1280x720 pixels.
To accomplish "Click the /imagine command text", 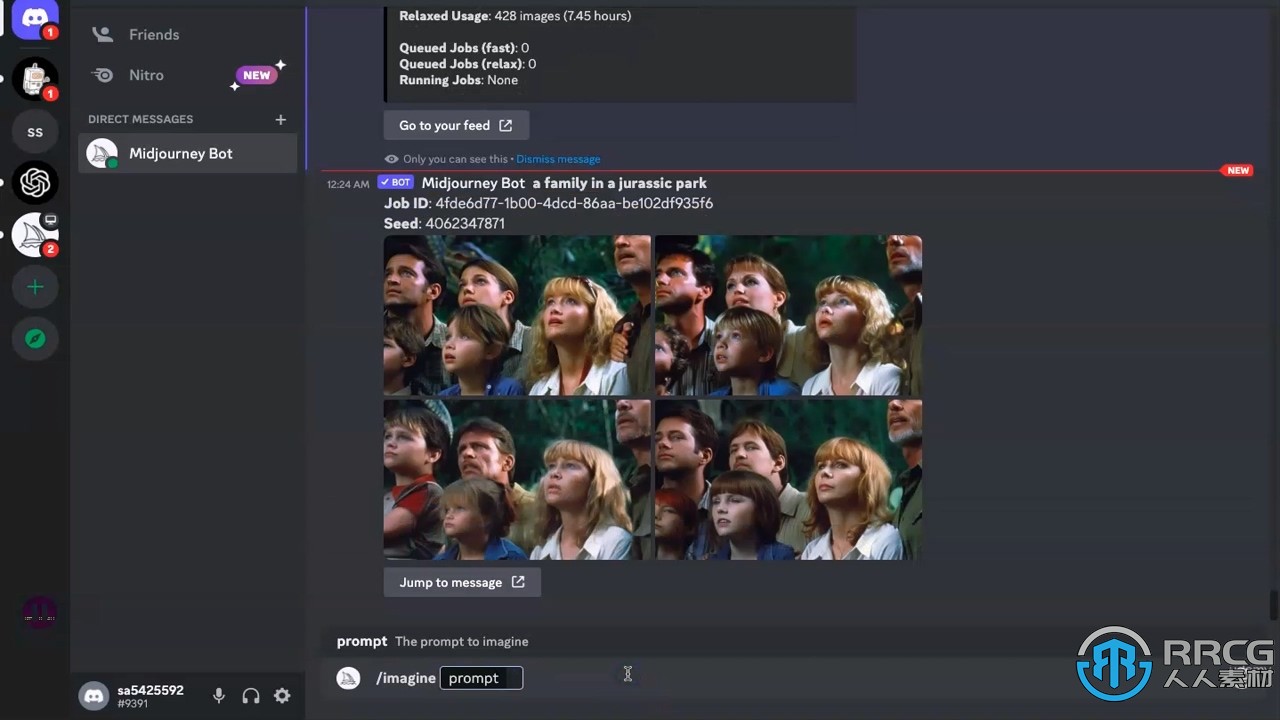I will 406,678.
